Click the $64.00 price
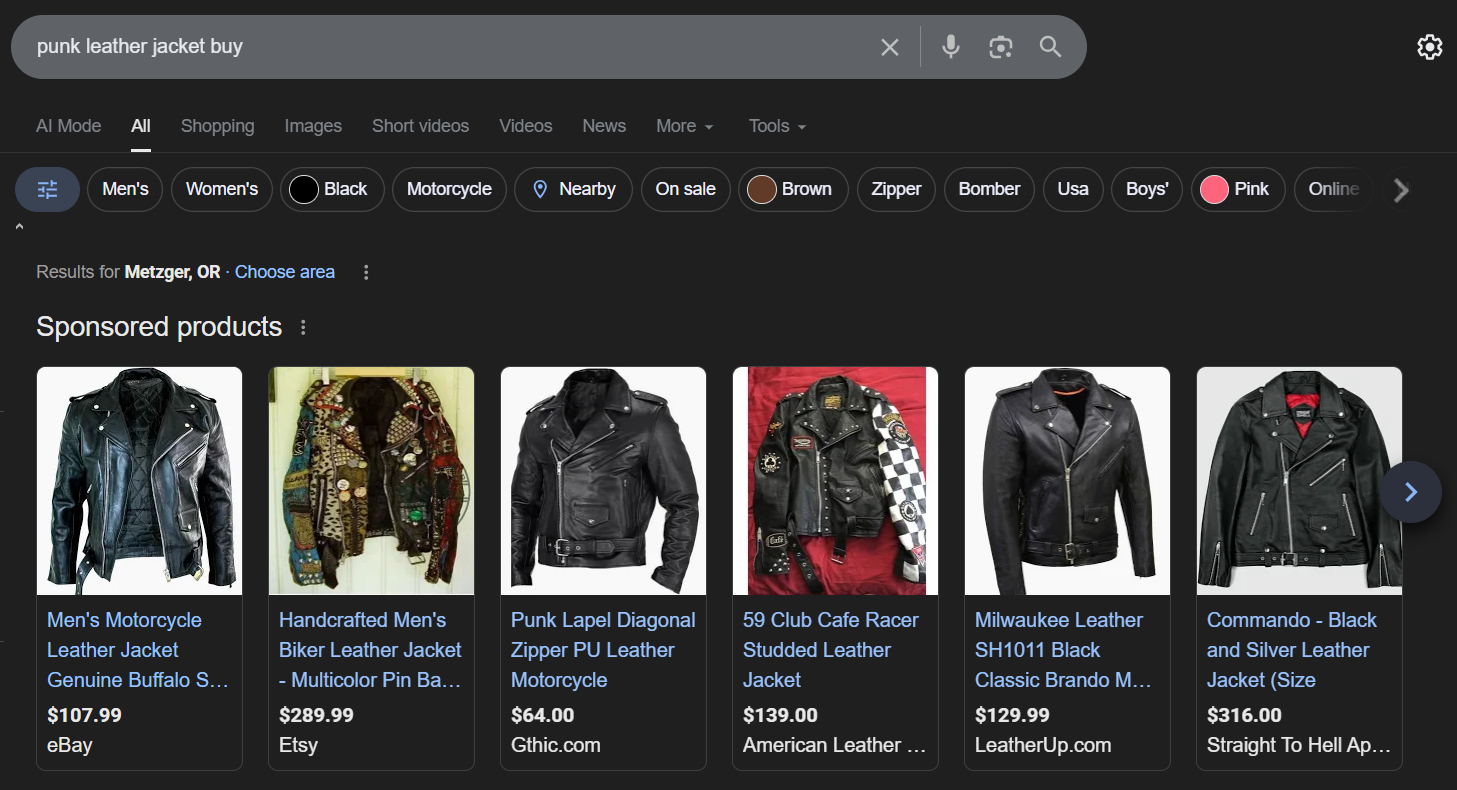This screenshot has width=1457, height=790. pyautogui.click(x=543, y=715)
